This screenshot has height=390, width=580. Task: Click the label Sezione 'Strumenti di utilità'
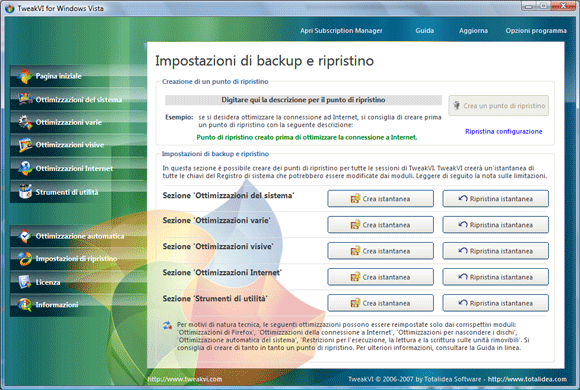(215, 299)
